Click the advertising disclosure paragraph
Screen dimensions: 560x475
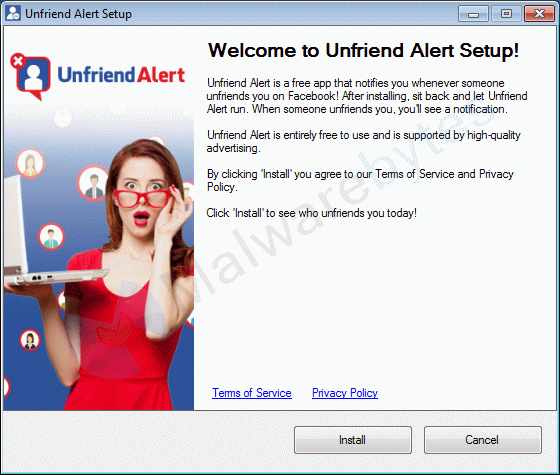click(363, 141)
